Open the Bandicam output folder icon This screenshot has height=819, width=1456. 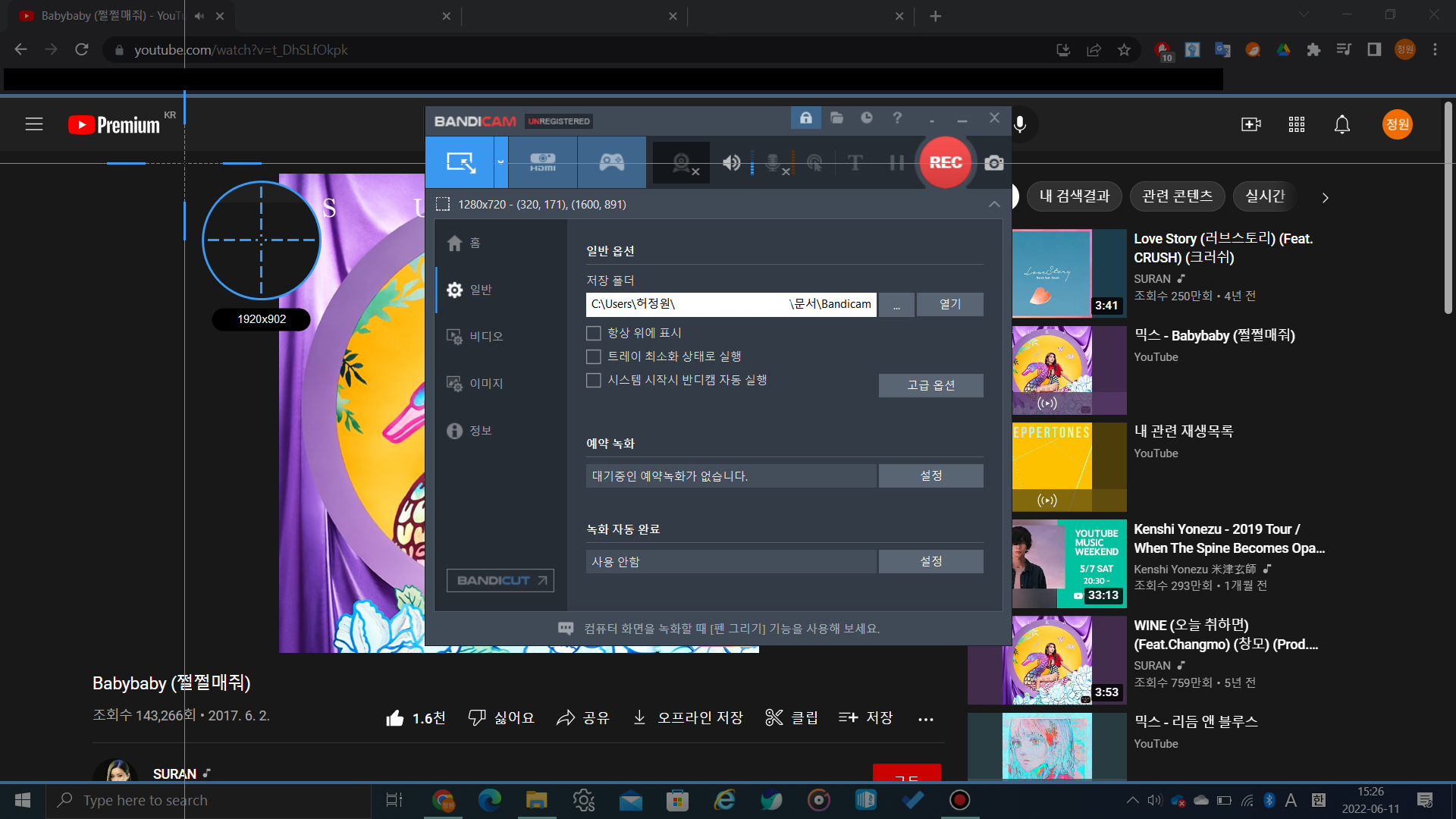pos(836,118)
